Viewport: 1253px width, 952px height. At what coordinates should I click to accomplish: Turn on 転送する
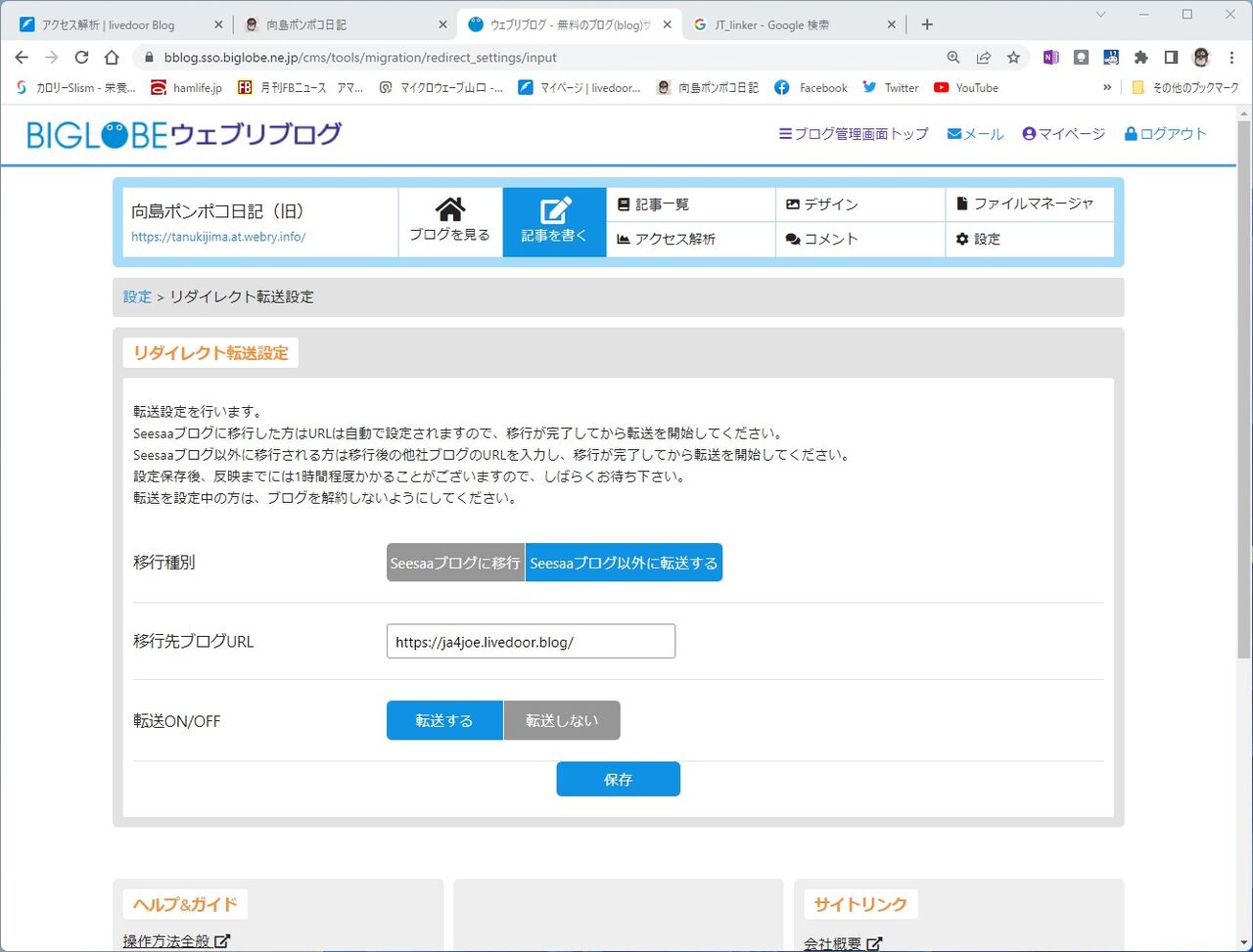point(444,720)
